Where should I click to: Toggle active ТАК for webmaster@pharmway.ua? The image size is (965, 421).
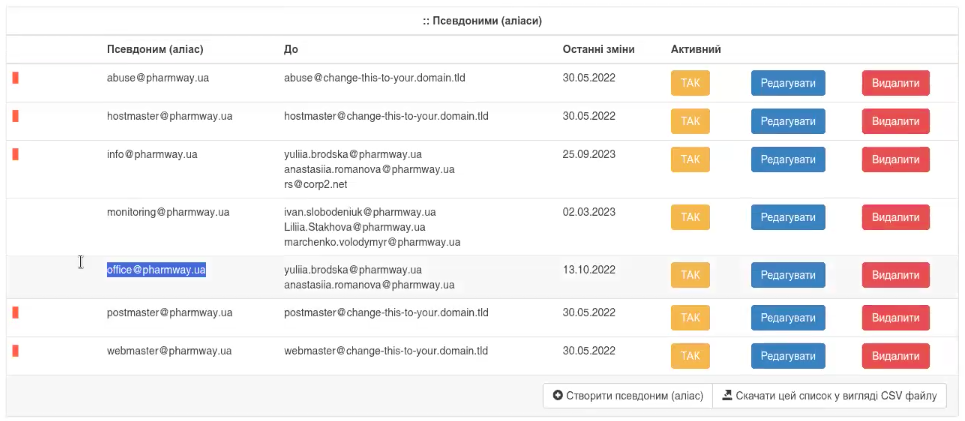[x=690, y=356]
